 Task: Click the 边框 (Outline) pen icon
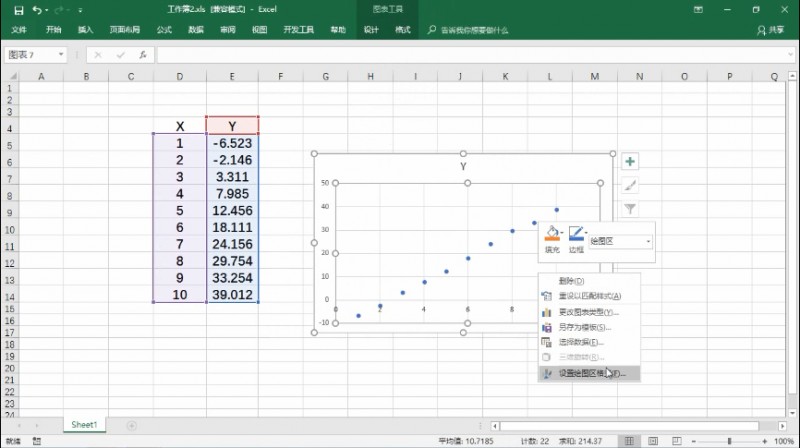576,234
